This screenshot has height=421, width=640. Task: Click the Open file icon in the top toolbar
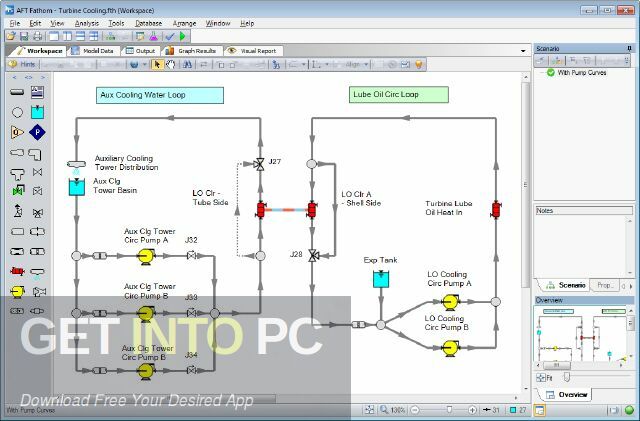[11, 36]
